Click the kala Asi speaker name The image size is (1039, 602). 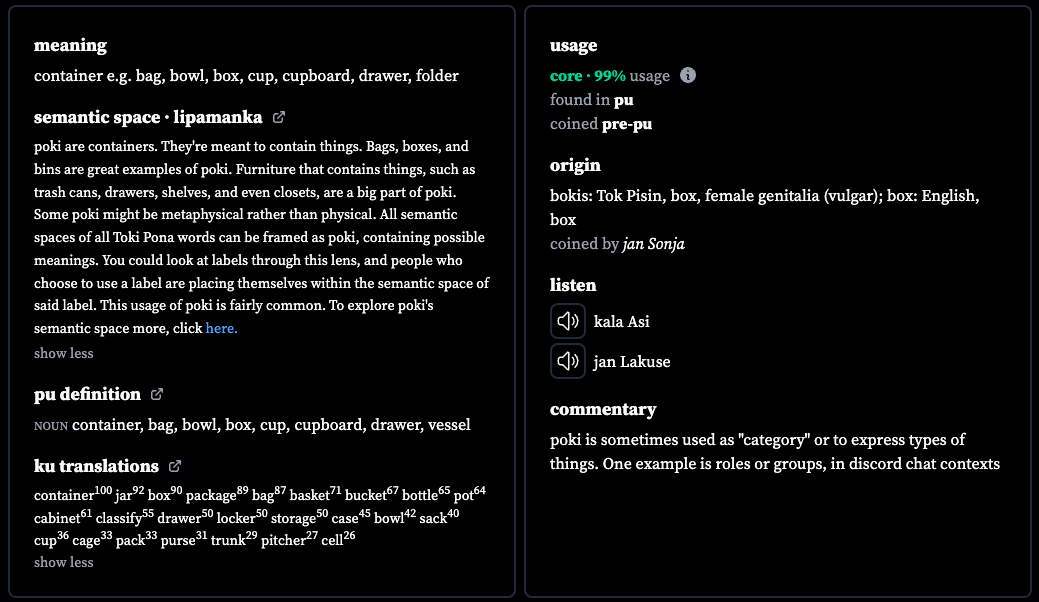pyautogui.click(x=622, y=322)
